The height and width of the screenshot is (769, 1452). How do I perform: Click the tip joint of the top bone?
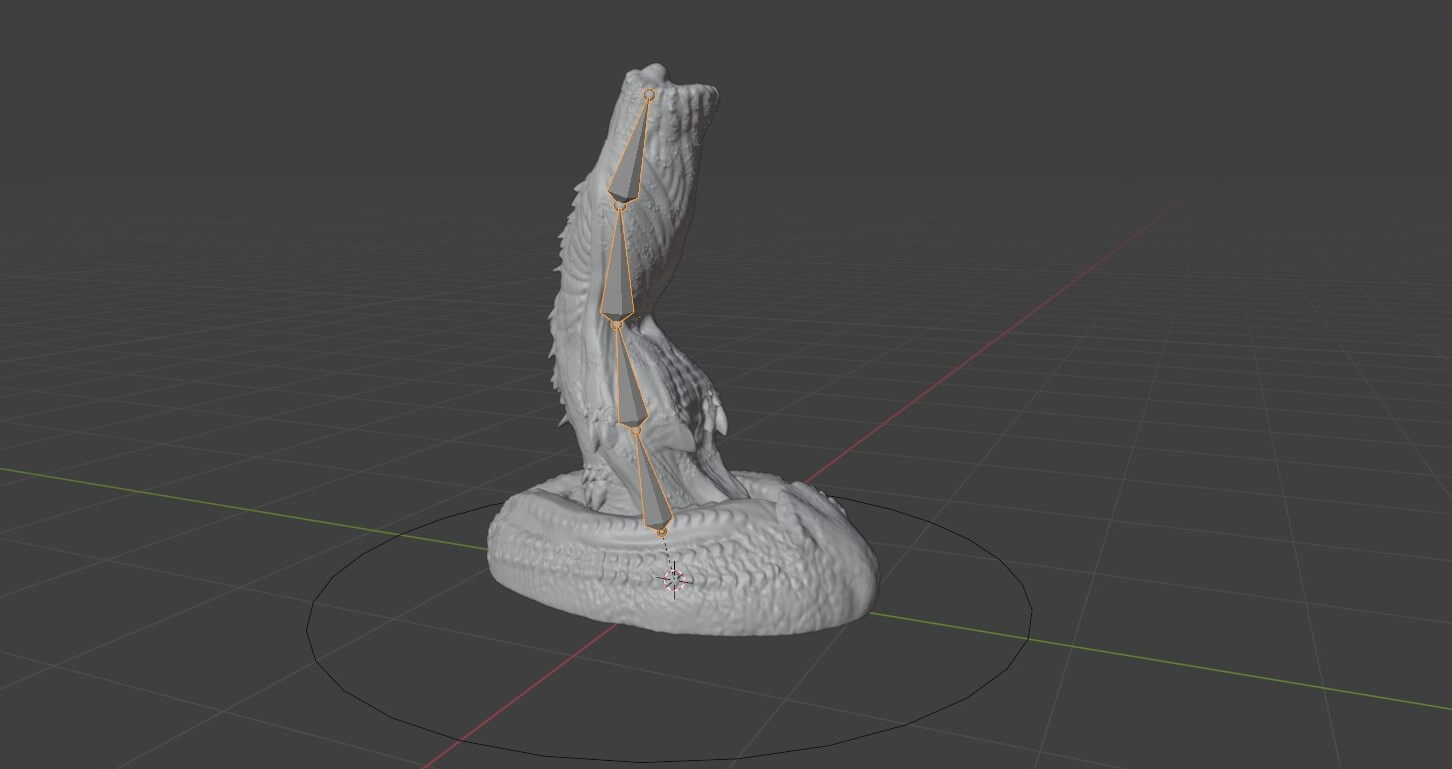click(649, 94)
